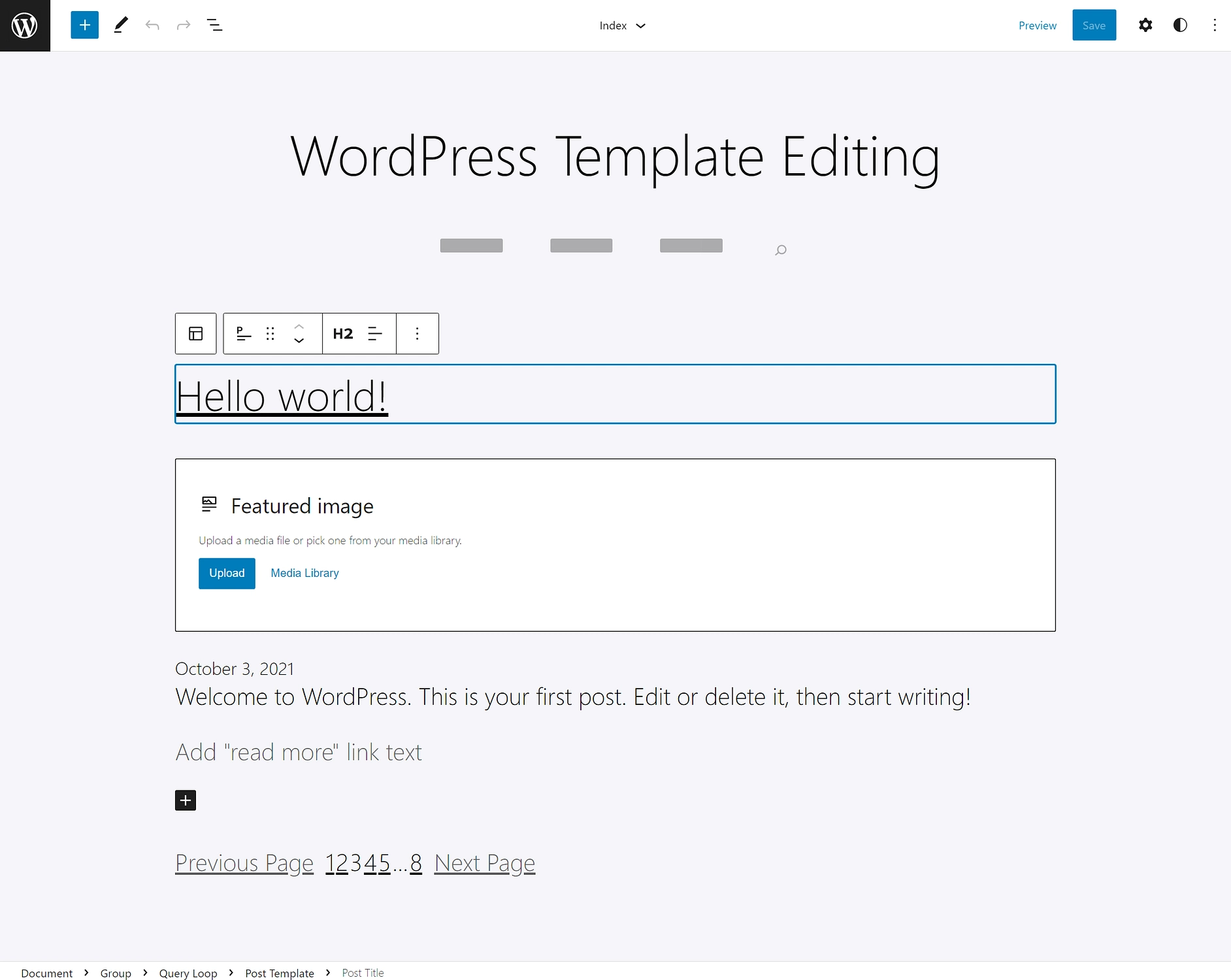Open the List View icon
This screenshot has width=1231, height=980.
pos(215,25)
